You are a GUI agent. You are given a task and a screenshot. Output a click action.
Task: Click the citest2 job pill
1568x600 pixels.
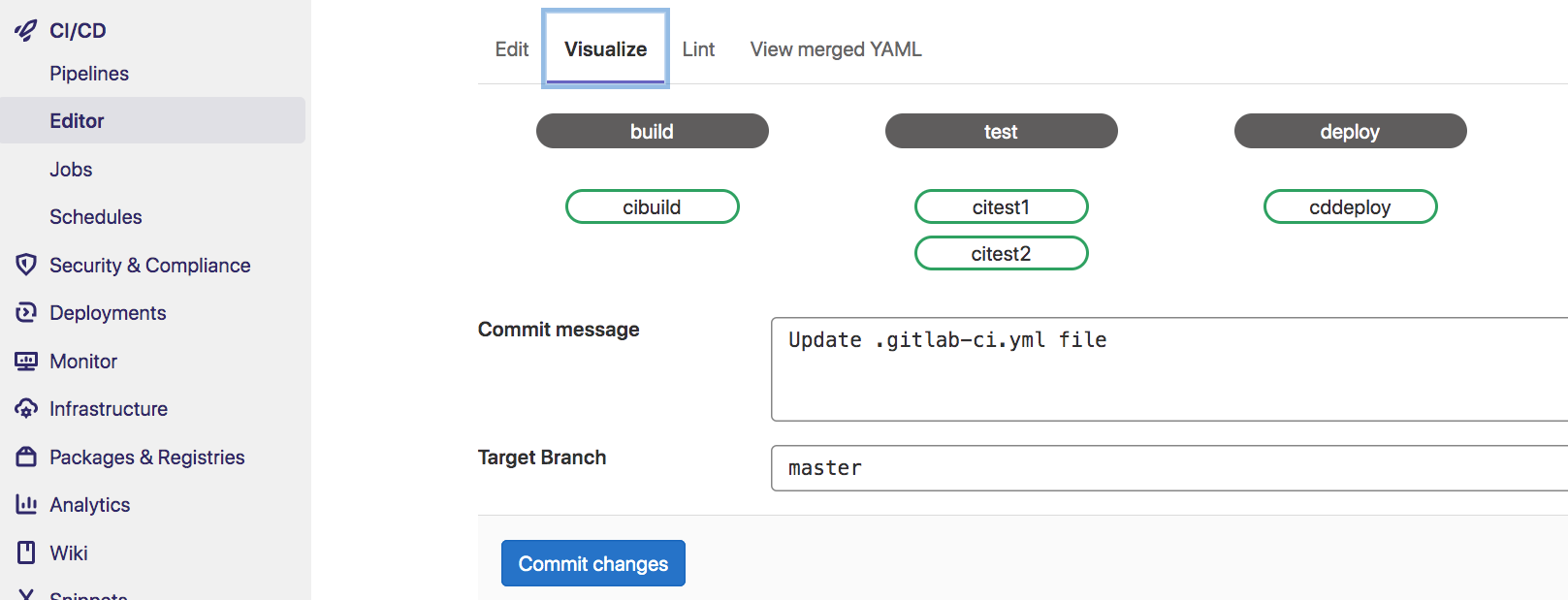coord(1001,253)
